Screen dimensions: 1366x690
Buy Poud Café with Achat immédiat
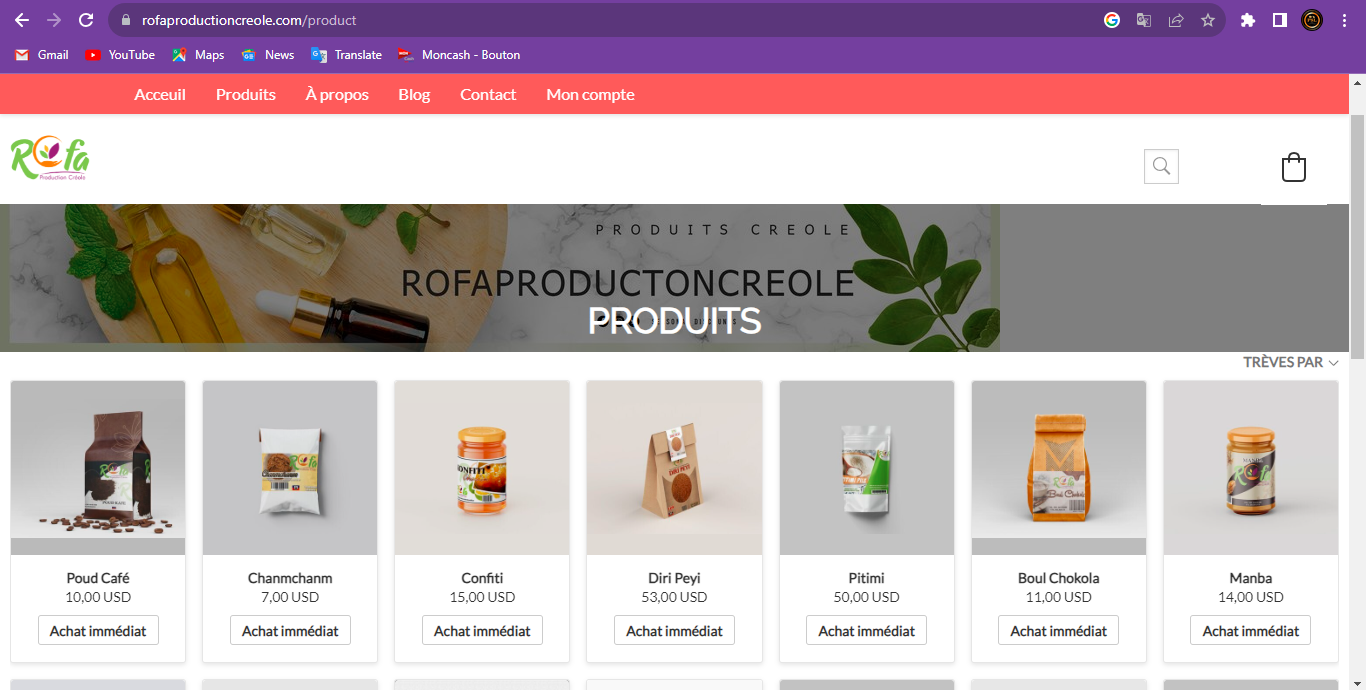click(x=98, y=630)
